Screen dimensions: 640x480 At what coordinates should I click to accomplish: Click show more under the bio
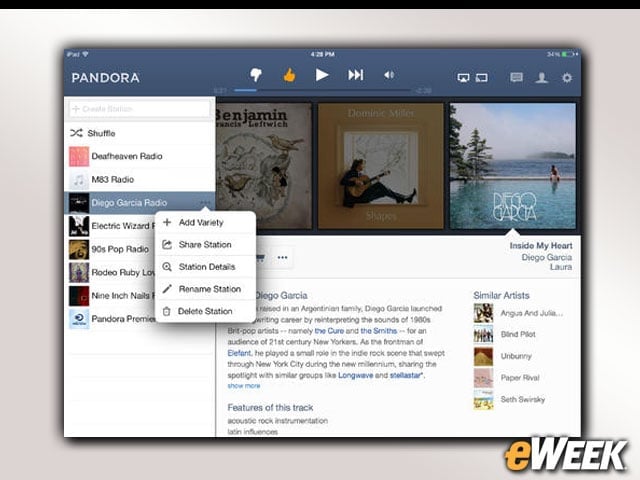click(244, 386)
